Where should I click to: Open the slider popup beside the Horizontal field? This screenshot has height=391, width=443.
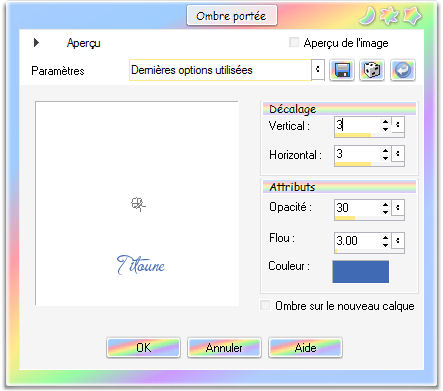(x=398, y=154)
